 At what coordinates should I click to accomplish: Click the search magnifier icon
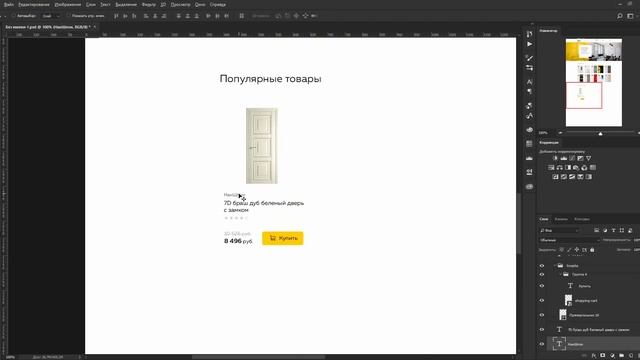(620, 16)
